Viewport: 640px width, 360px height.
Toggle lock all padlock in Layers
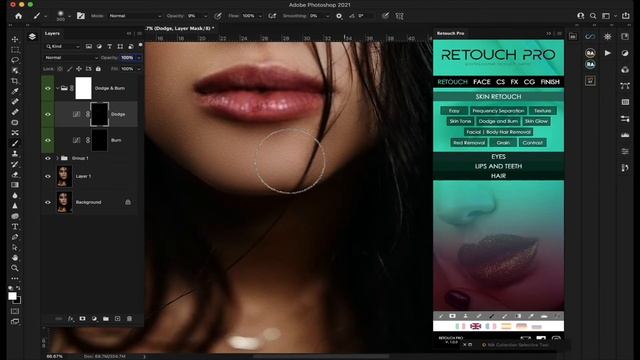[98, 69]
